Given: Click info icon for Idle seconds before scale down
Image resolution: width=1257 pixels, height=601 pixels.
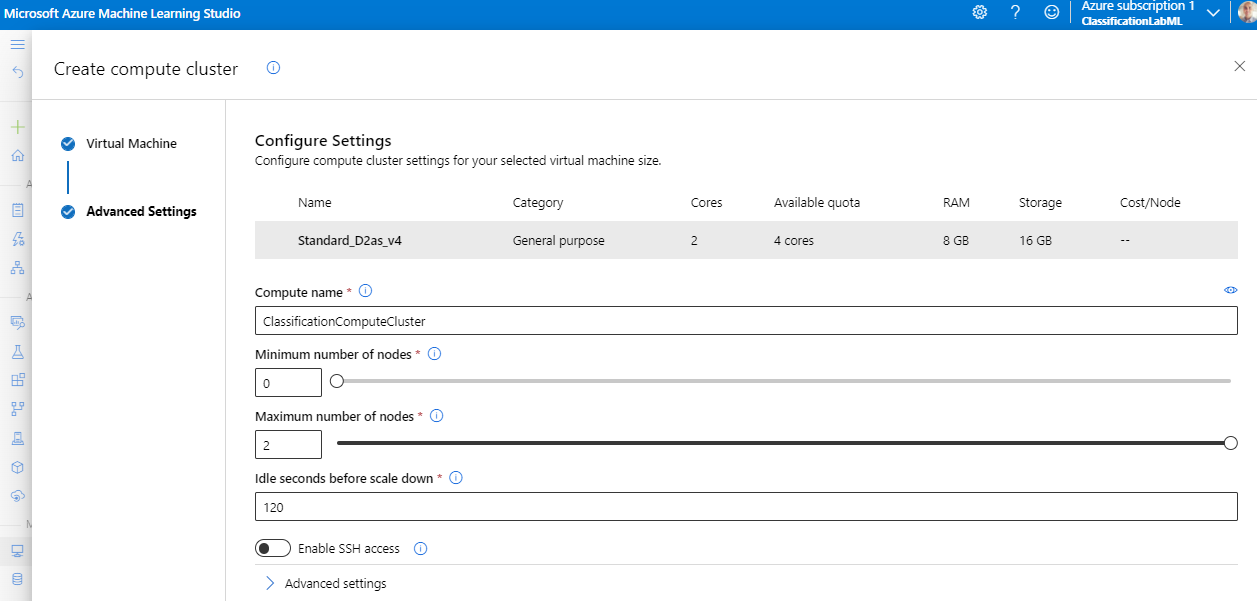Looking at the screenshot, I should pos(456,478).
